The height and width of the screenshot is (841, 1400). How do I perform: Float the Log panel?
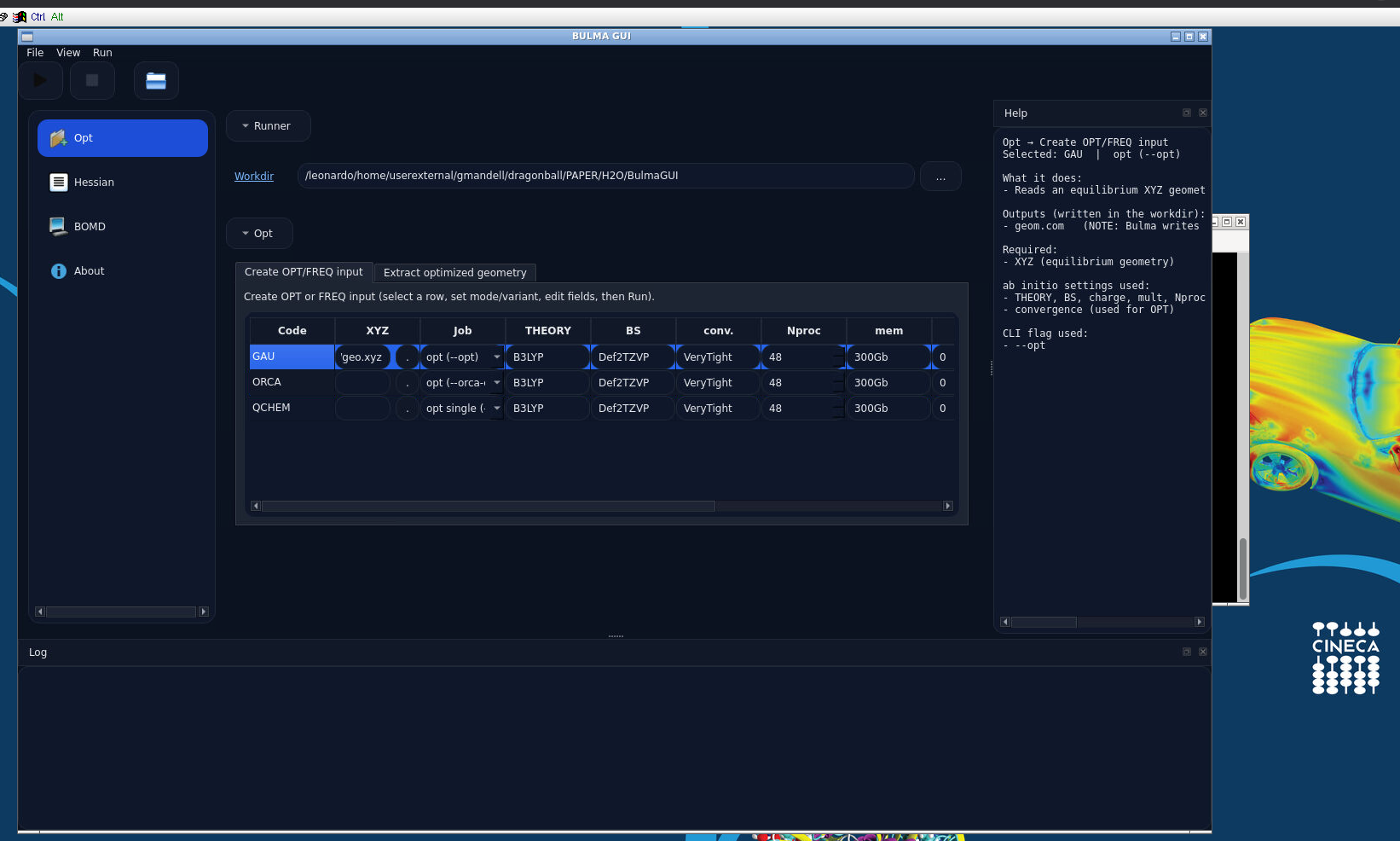[x=1186, y=652]
